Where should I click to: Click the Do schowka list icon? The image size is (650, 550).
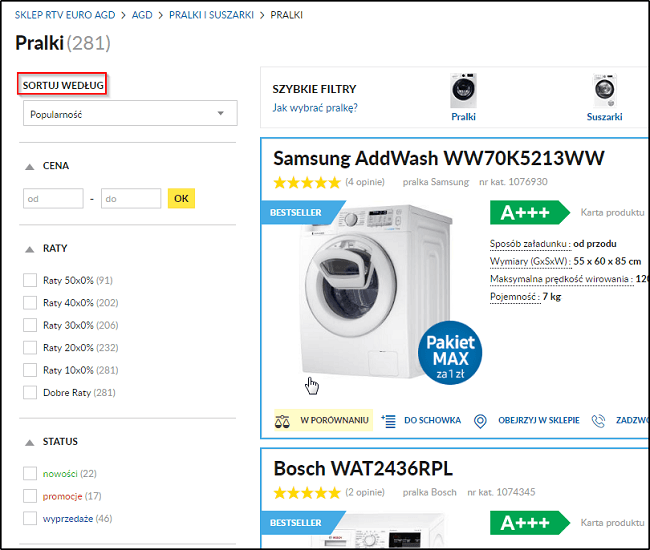coord(389,421)
